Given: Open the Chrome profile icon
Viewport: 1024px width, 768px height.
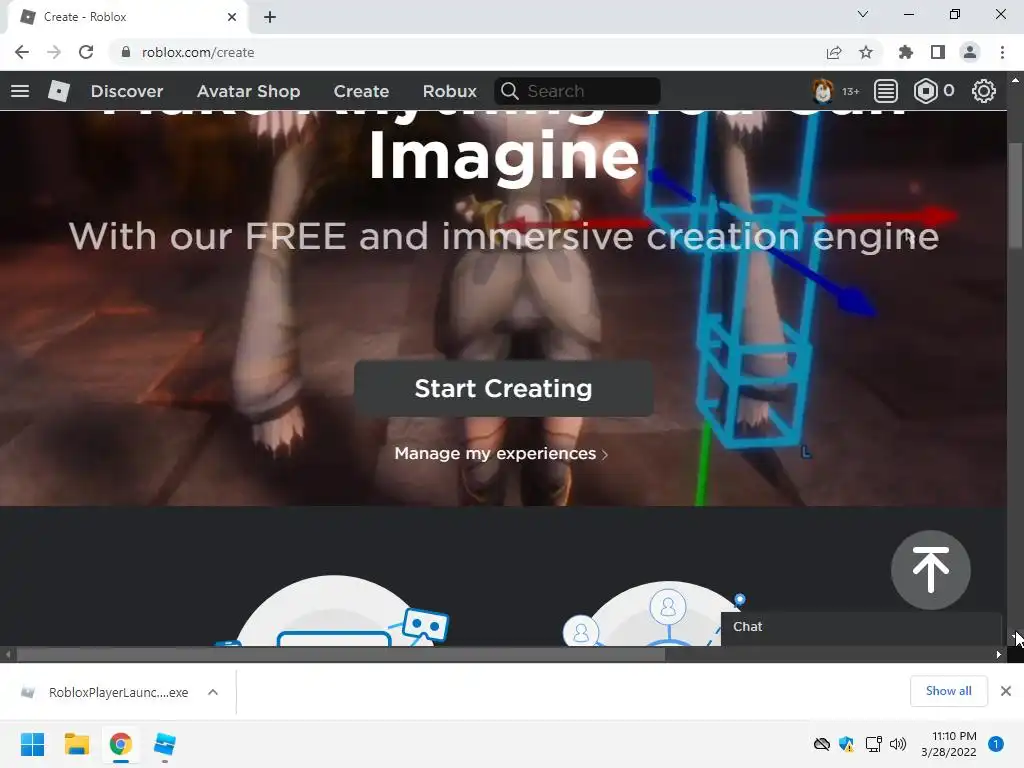Looking at the screenshot, I should tap(970, 52).
